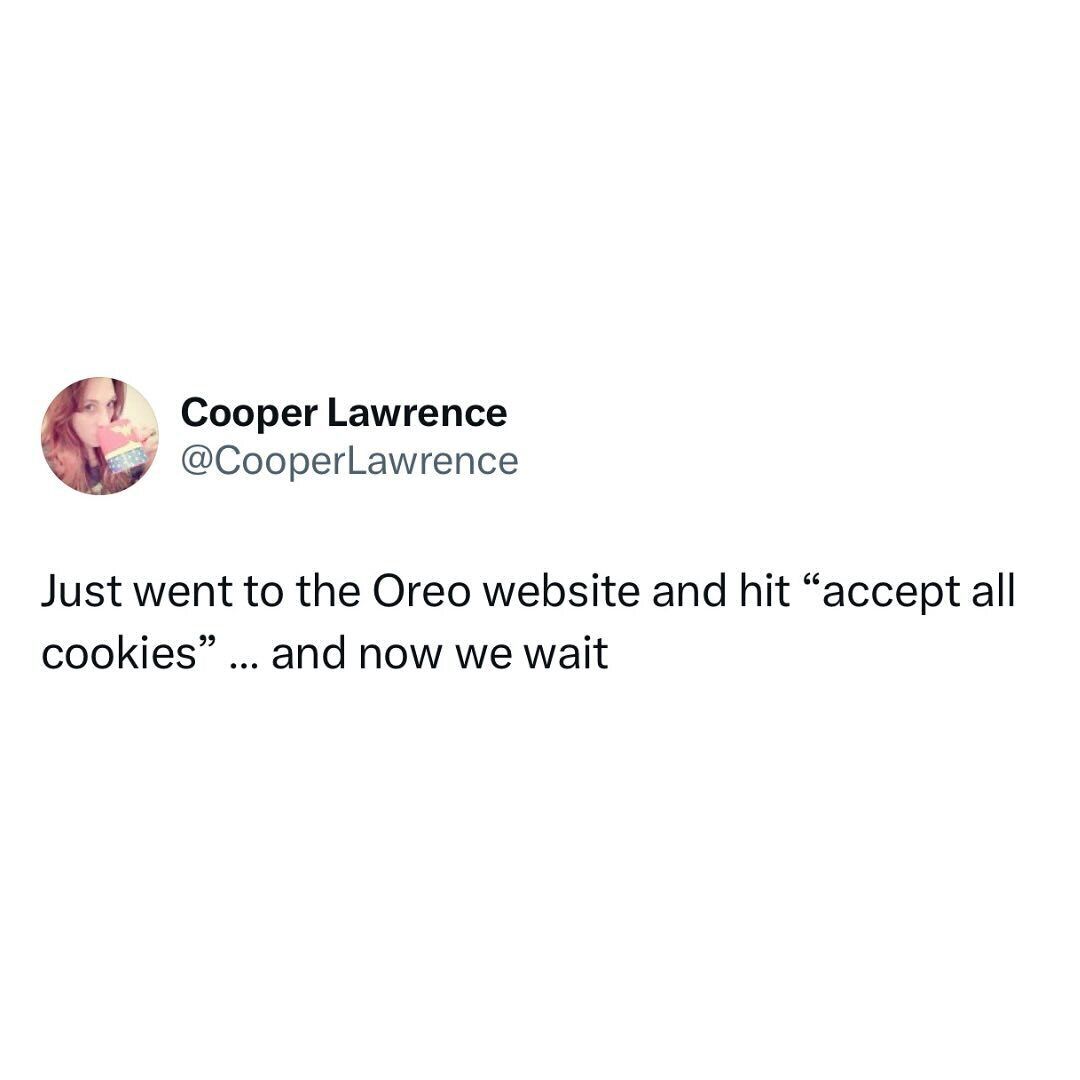Open the @CooperLawrence handle link
The image size is (1080, 1080).
[349, 461]
